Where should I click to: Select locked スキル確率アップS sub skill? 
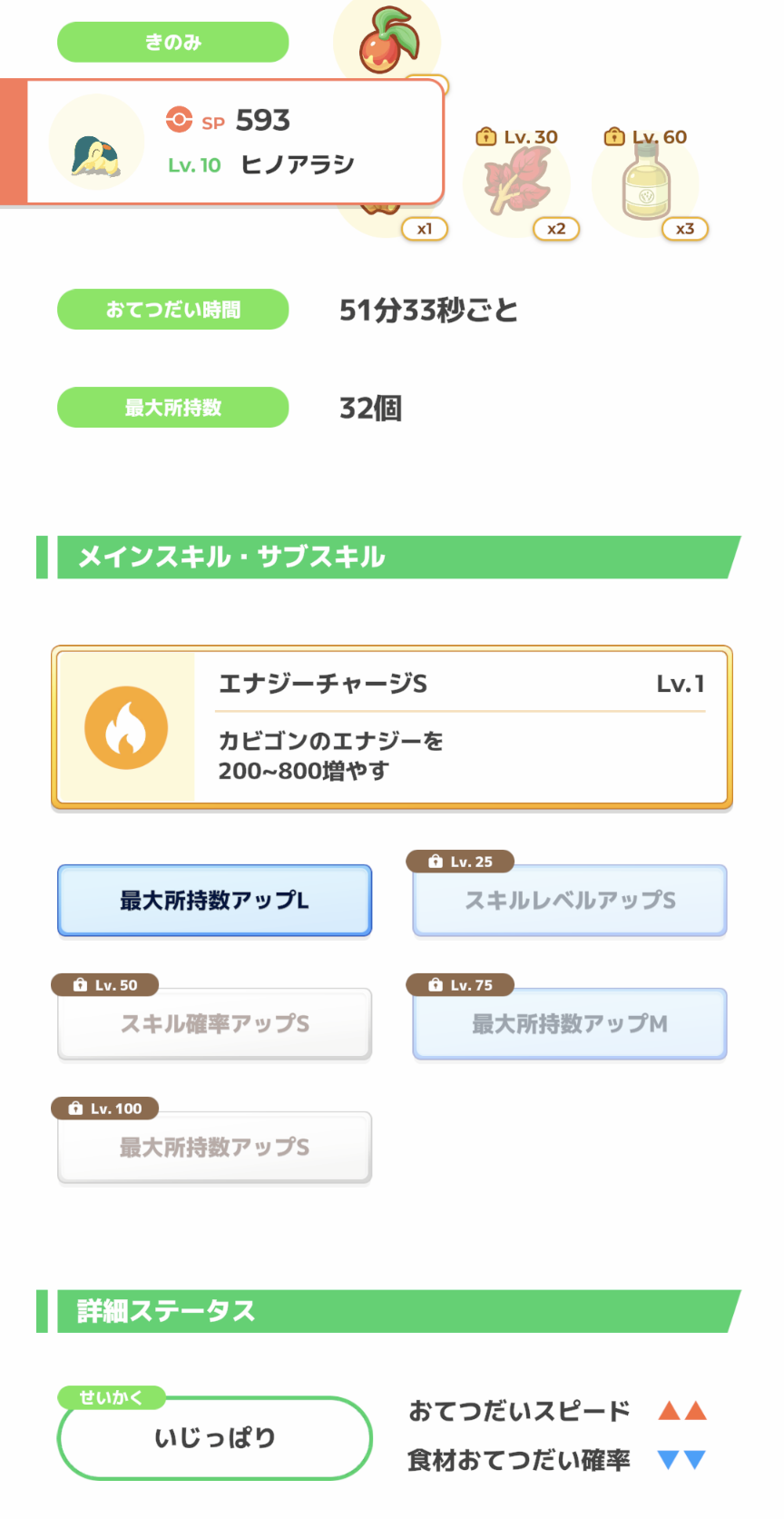pyautogui.click(x=215, y=1023)
